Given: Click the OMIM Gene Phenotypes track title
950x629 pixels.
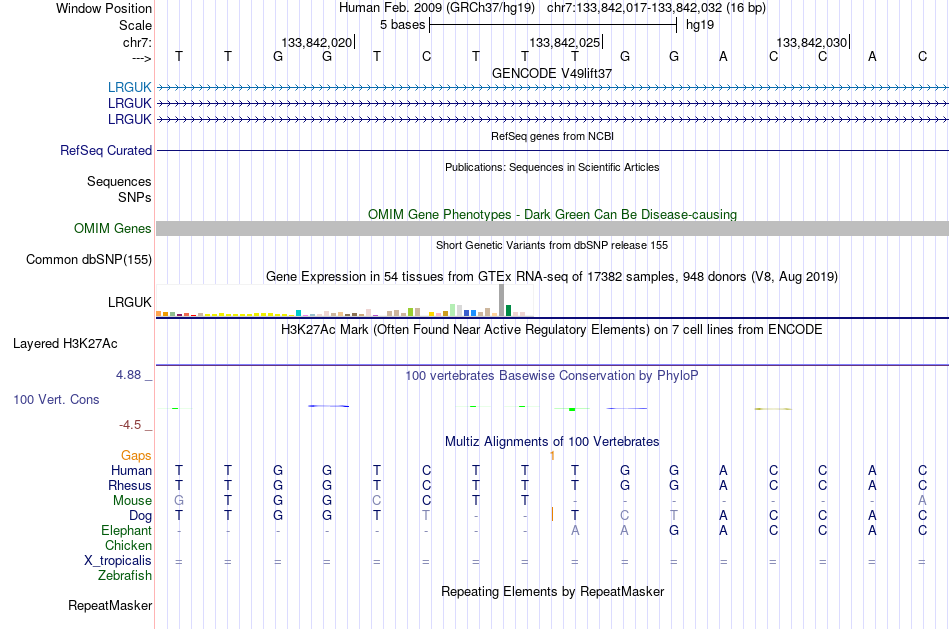Looking at the screenshot, I should pyautogui.click(x=552, y=215).
